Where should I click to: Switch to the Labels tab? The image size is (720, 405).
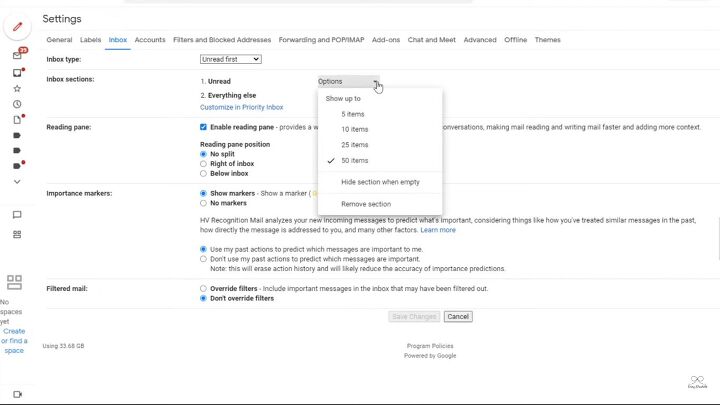90,40
